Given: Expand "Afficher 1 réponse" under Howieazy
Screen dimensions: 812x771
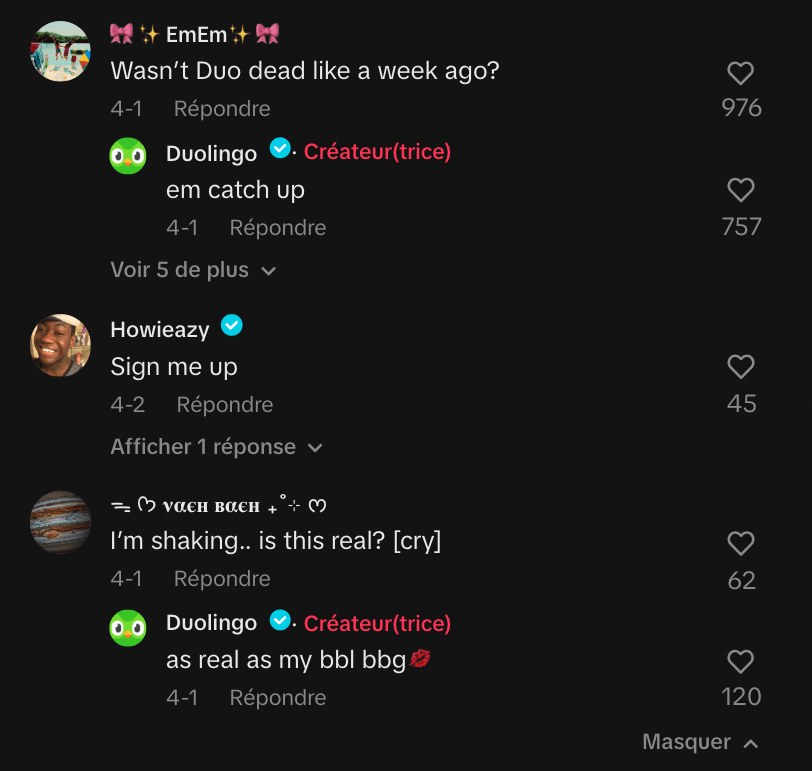Looking at the screenshot, I should (x=216, y=447).
